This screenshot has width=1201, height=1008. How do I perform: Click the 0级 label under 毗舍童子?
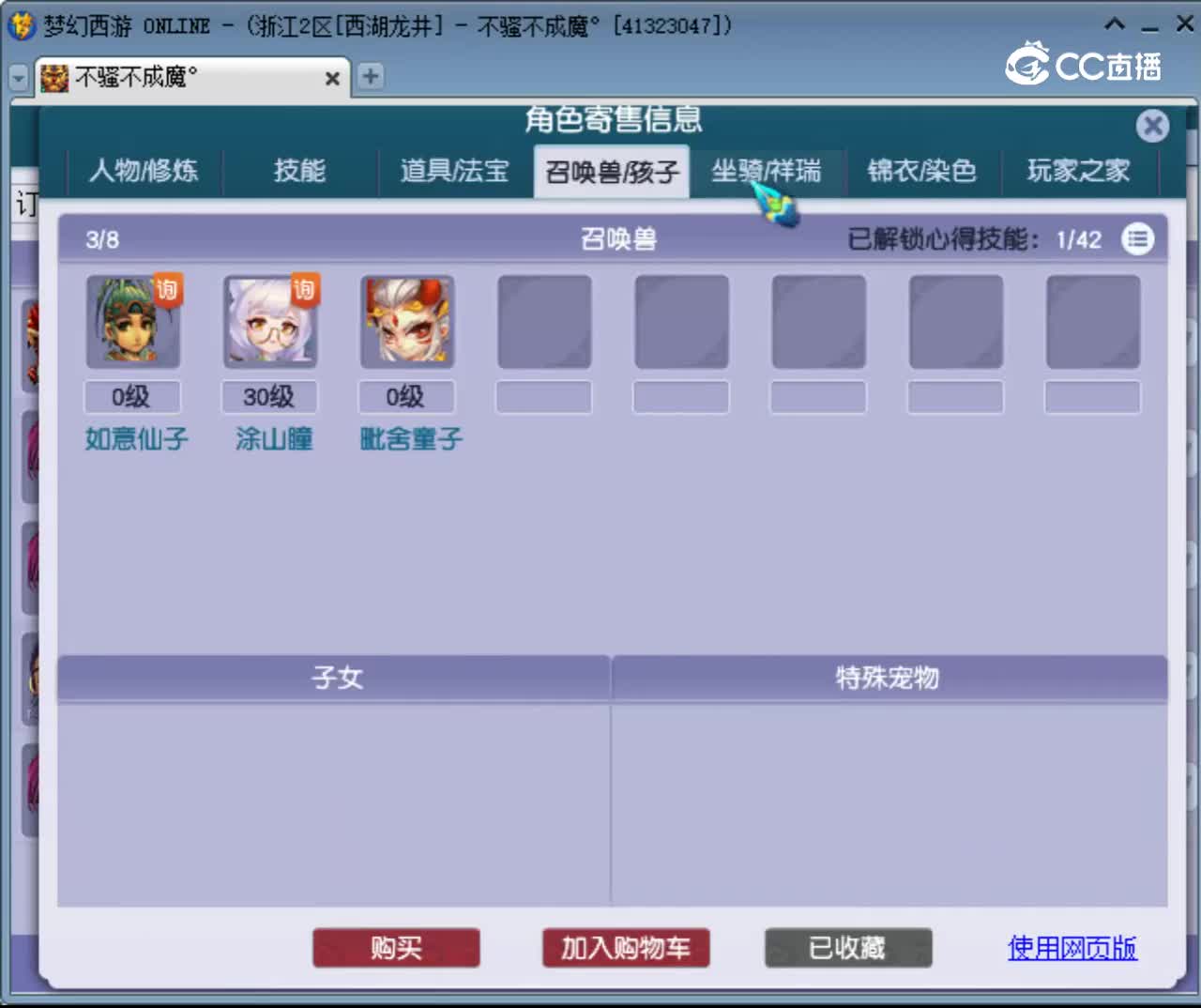pos(406,397)
